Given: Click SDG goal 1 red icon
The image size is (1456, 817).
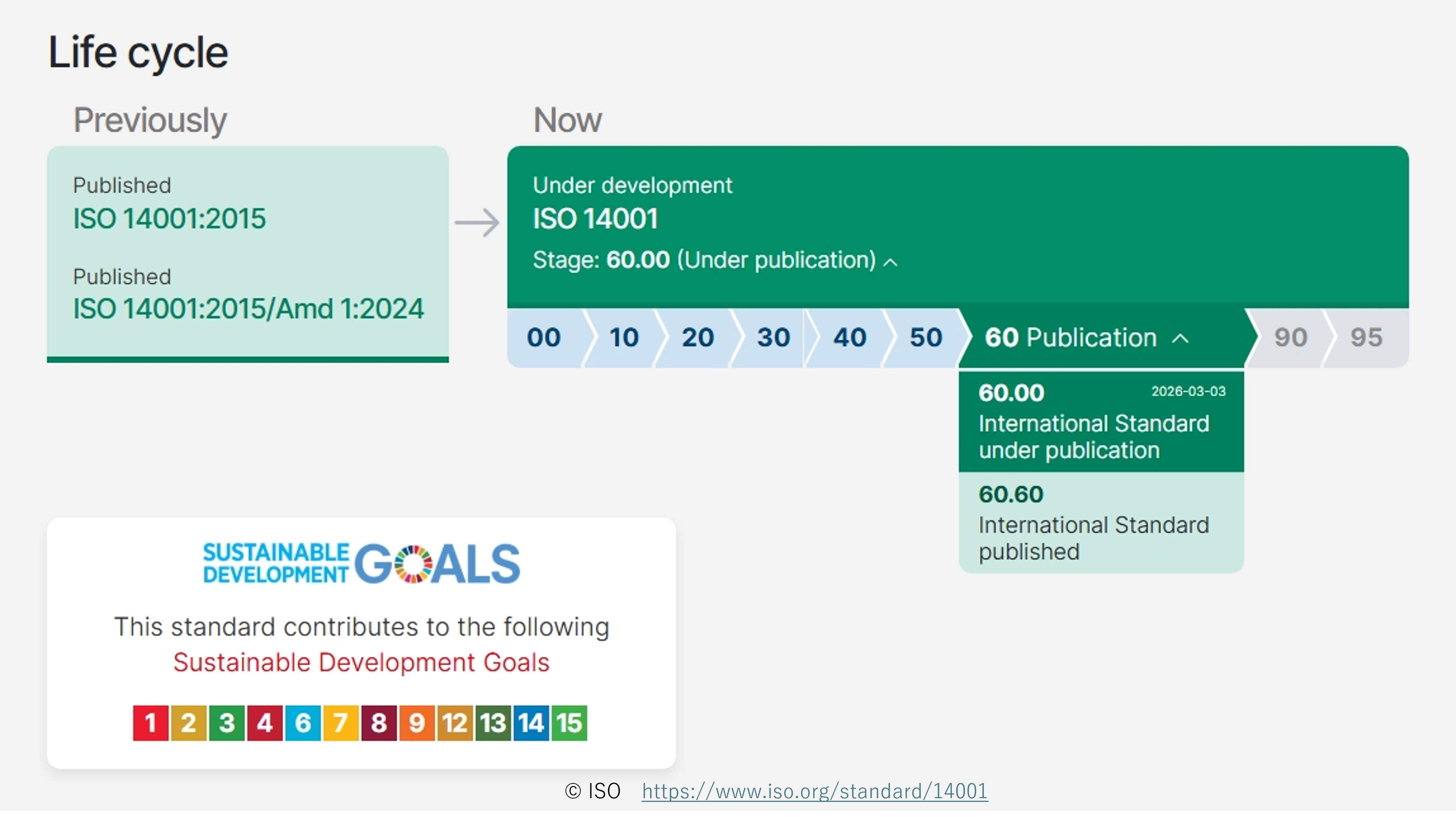Looking at the screenshot, I should [x=150, y=723].
